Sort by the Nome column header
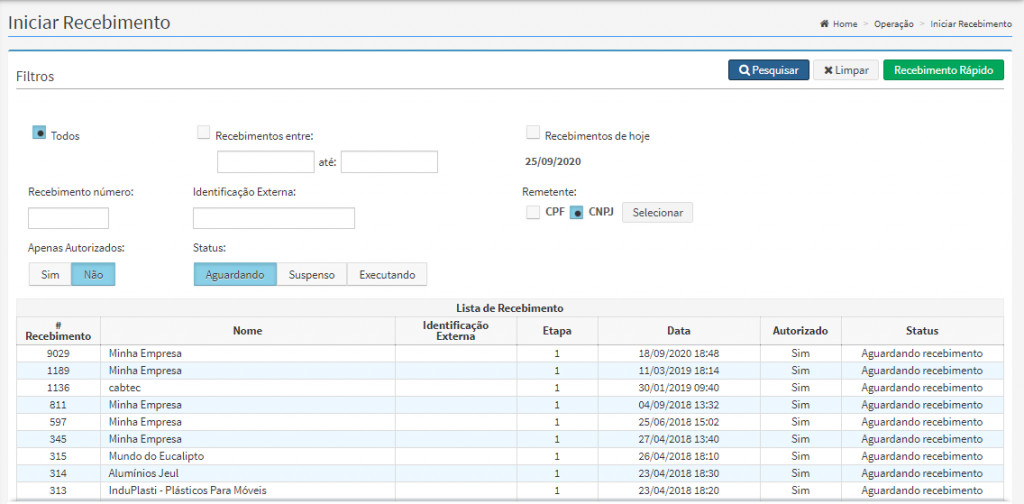The image size is (1024, 504). click(248, 330)
